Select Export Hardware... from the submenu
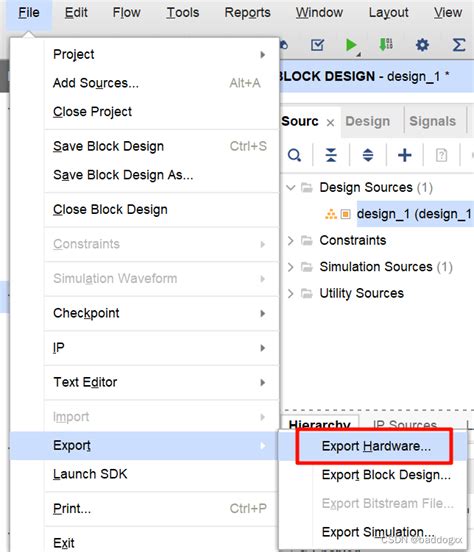474x552 pixels. [x=375, y=446]
